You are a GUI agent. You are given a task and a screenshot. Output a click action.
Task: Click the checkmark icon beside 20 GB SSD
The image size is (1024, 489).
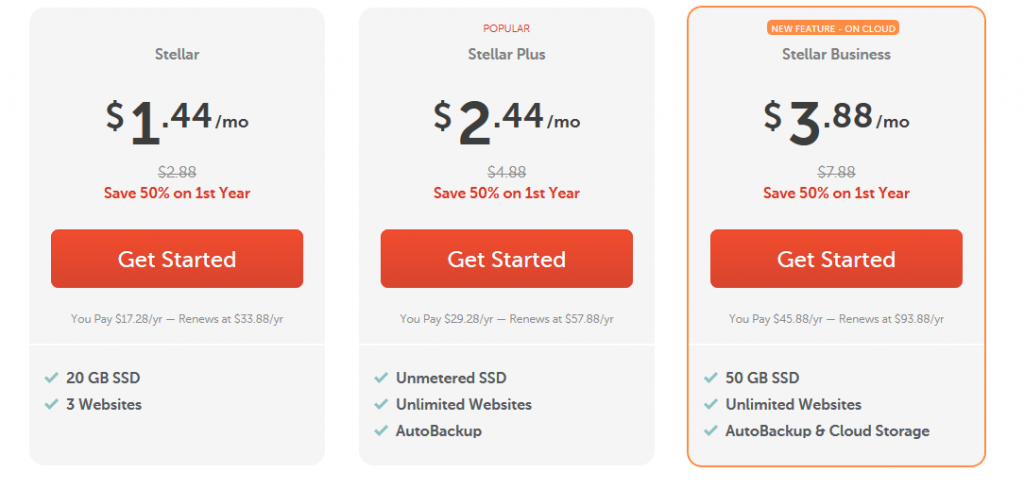click(x=51, y=378)
